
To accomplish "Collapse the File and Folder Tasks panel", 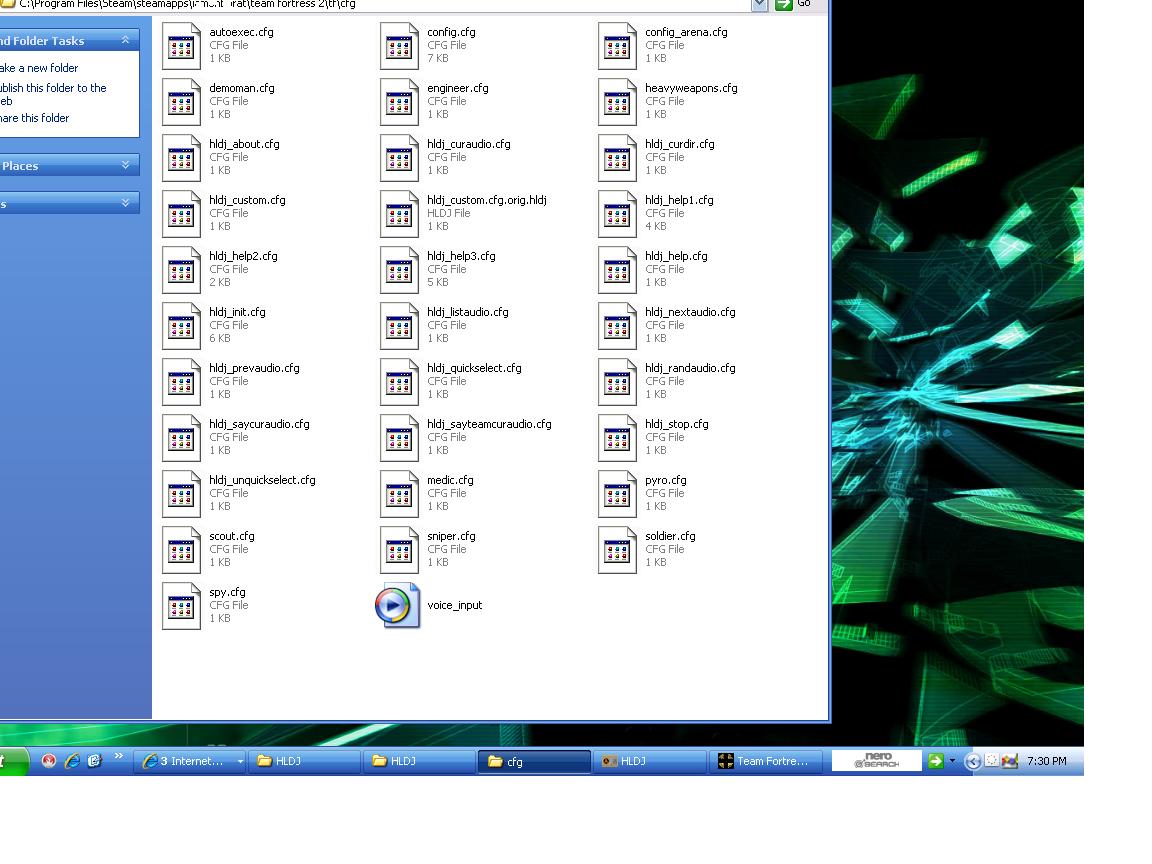I will coord(126,40).
